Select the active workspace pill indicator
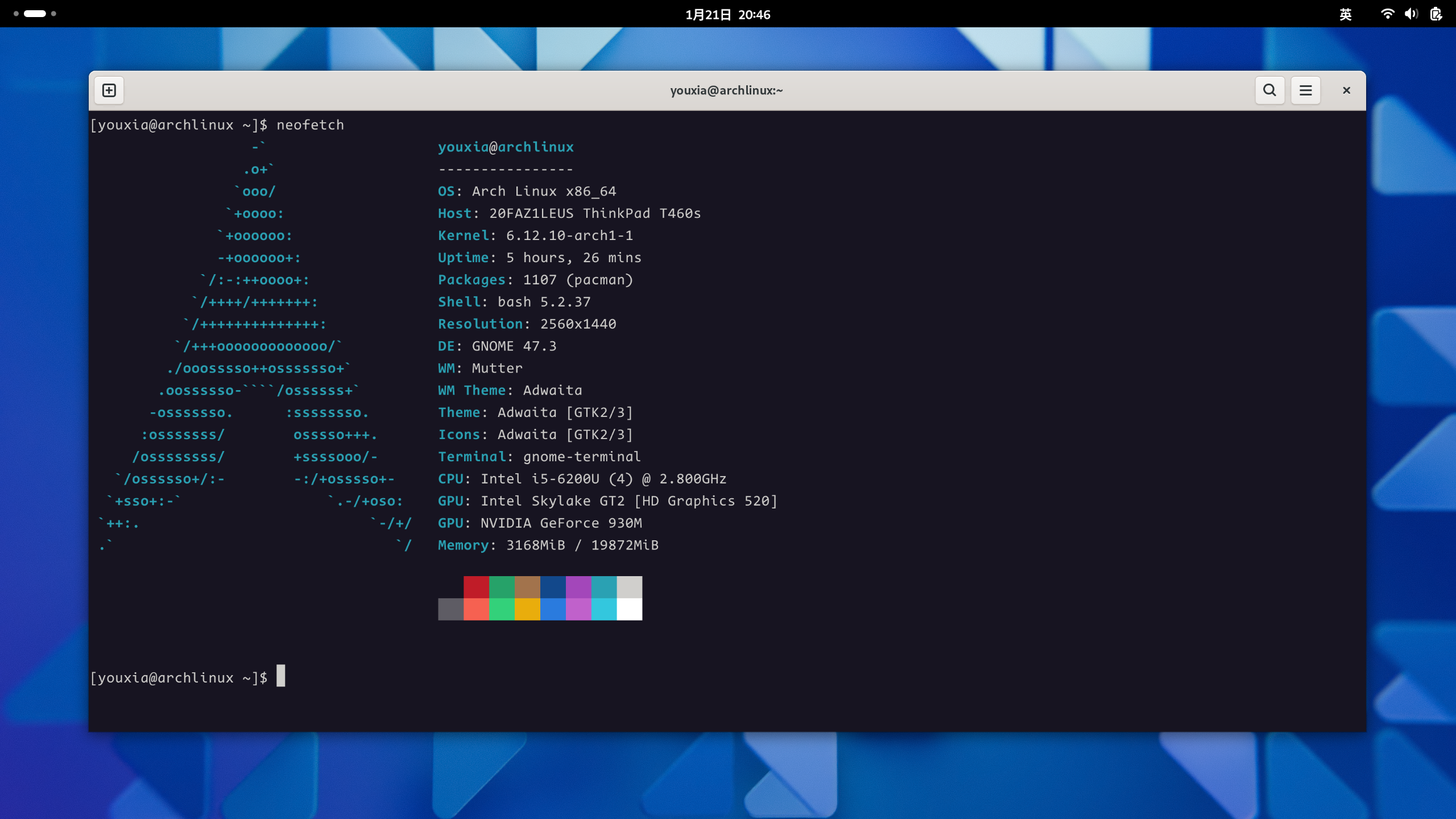Screen dimensions: 1456x819 click(35, 13)
